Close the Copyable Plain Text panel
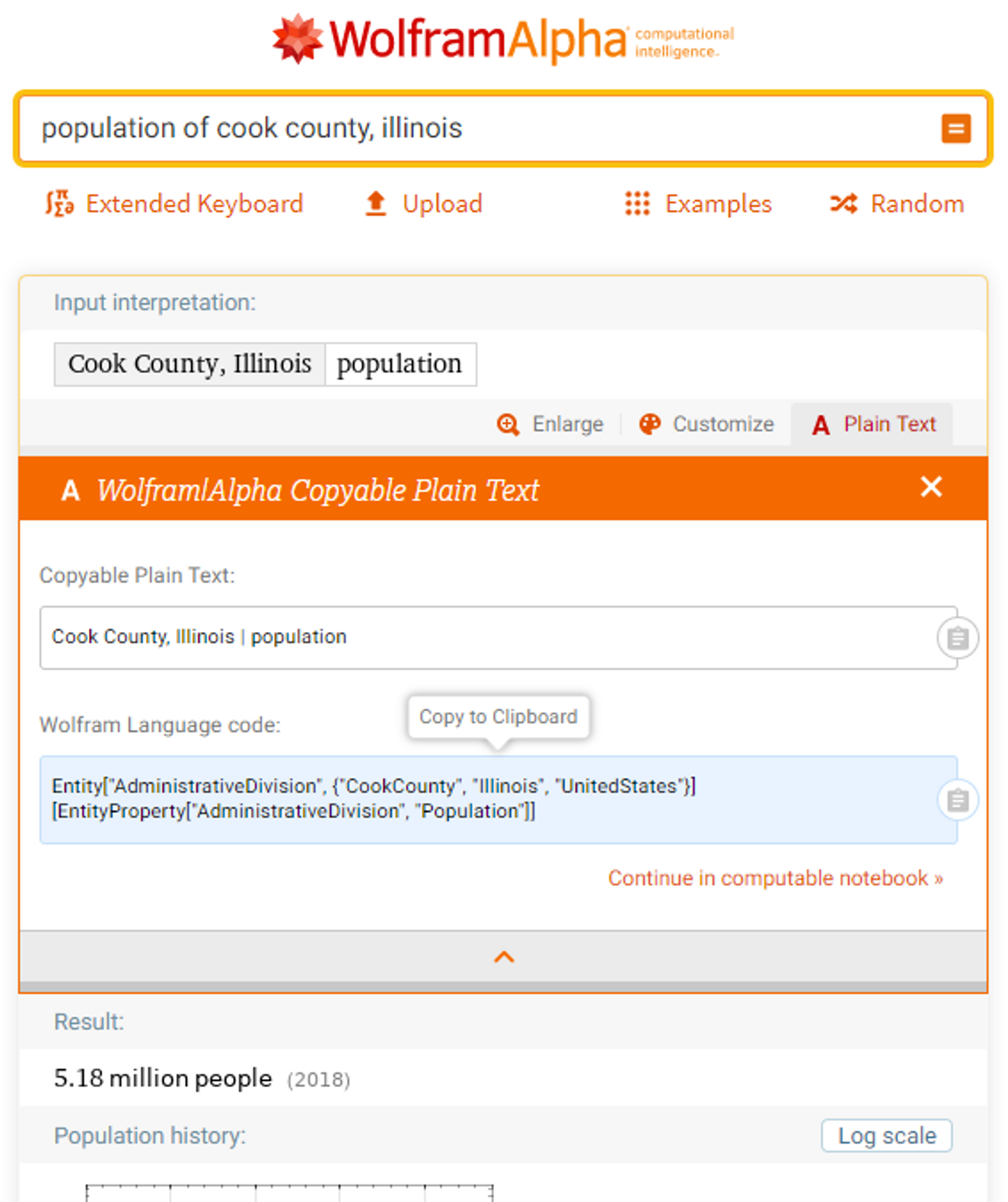This screenshot has width=1008, height=1202. [931, 487]
